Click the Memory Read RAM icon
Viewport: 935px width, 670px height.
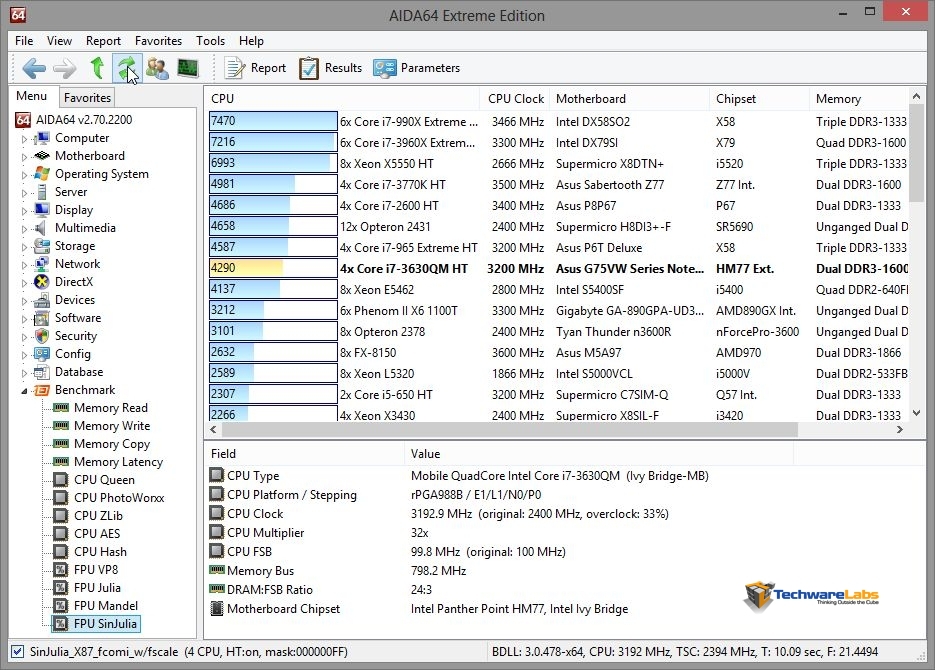[61, 408]
